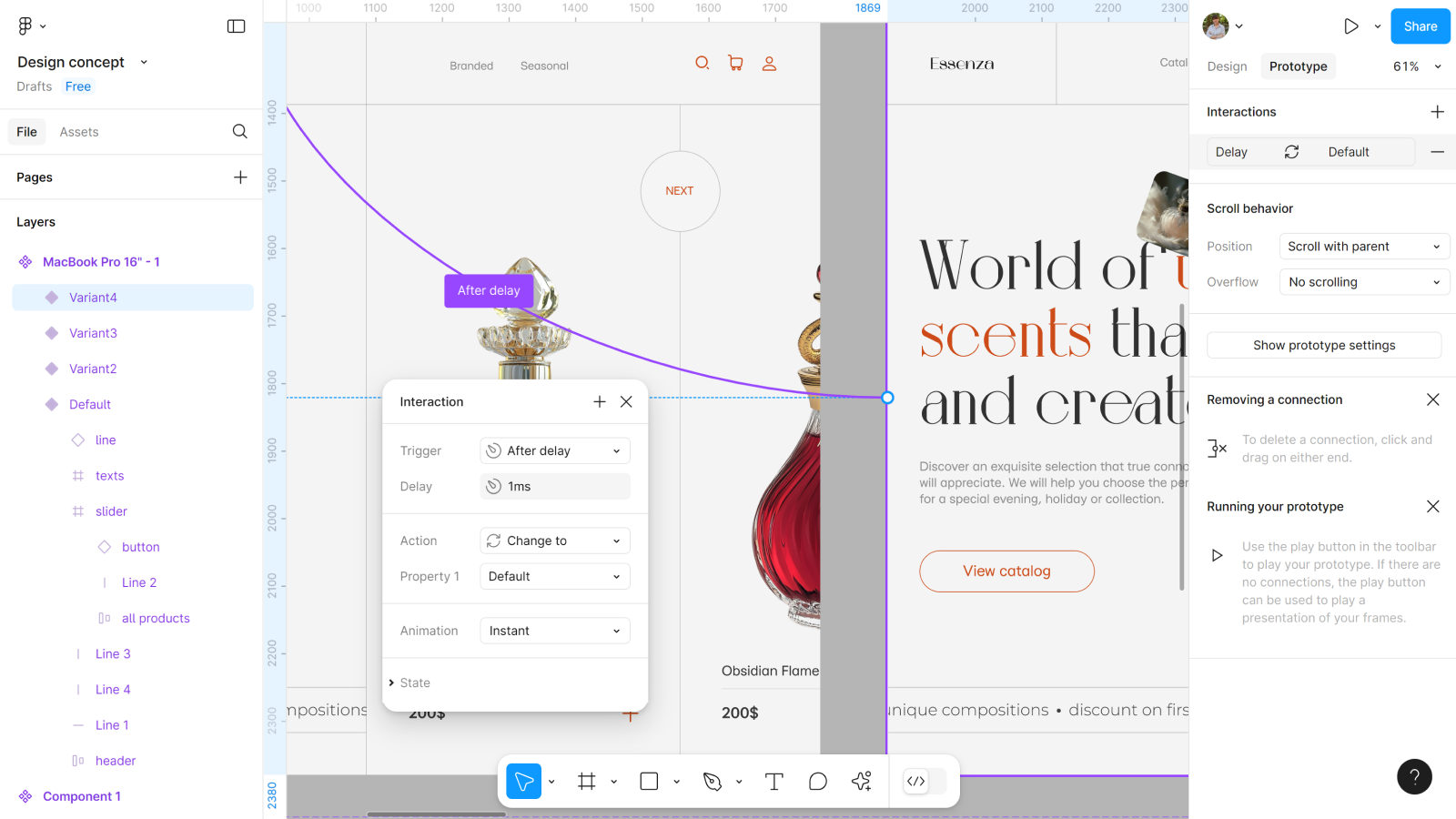Switch to the Assets tab
This screenshot has height=819, width=1456.
pyautogui.click(x=79, y=132)
